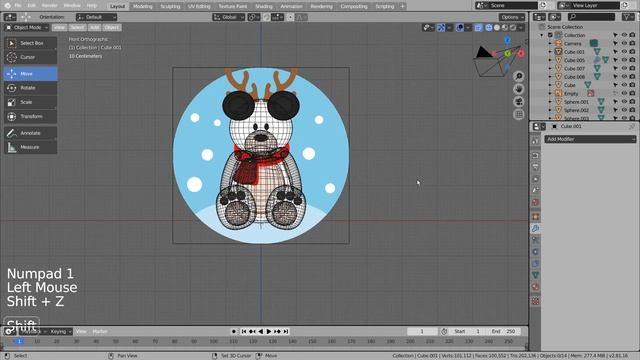Switch to the Shading workspace tab

click(264, 6)
